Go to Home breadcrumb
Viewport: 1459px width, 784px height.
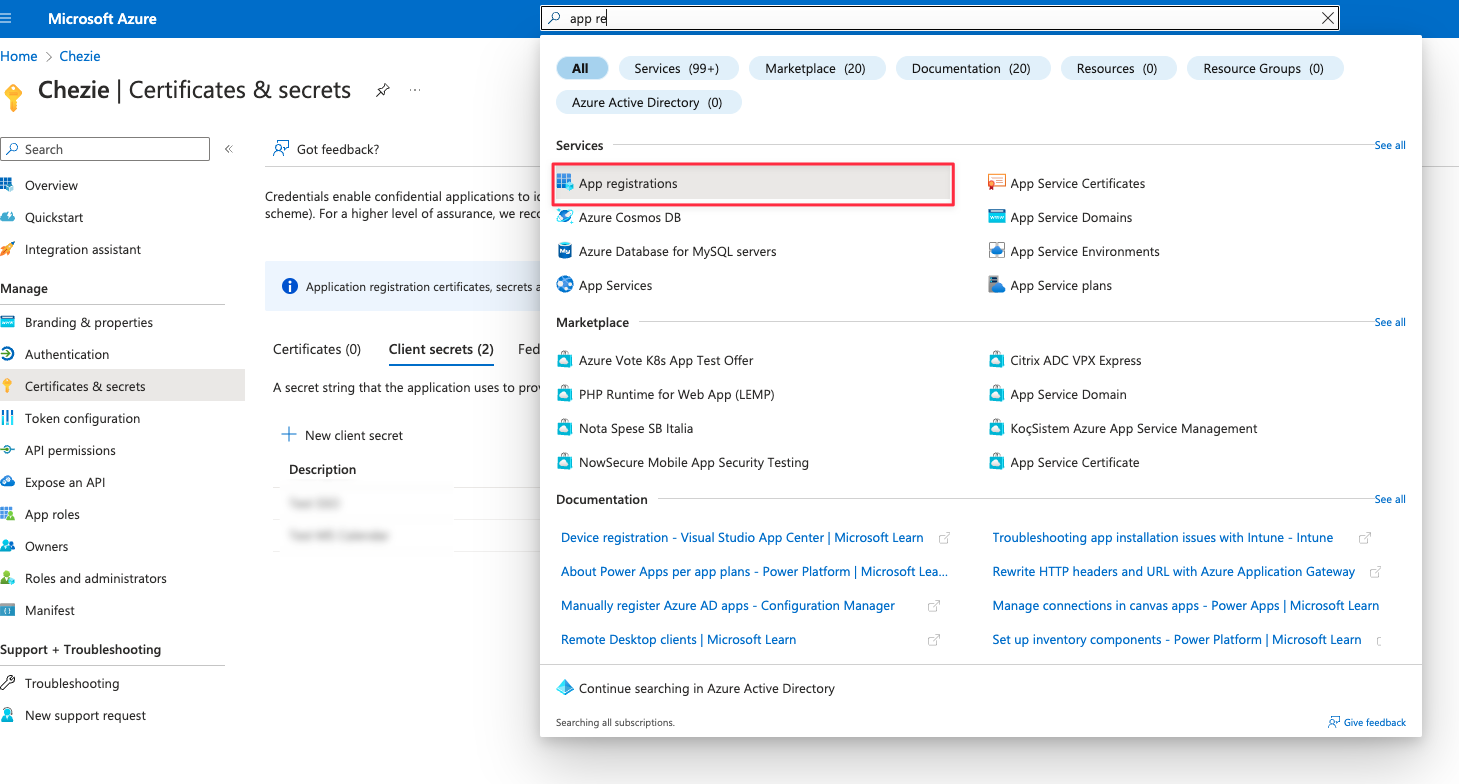pyautogui.click(x=19, y=56)
